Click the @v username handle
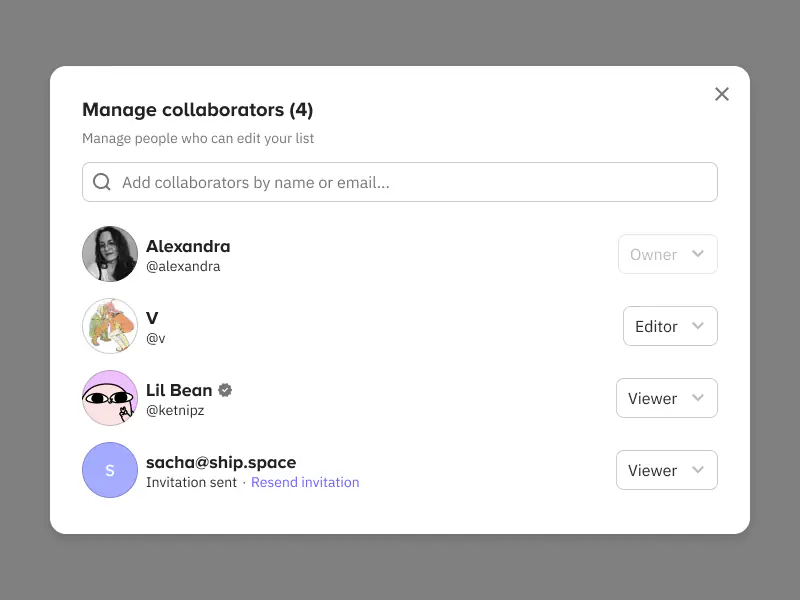This screenshot has width=800, height=600. (x=156, y=338)
